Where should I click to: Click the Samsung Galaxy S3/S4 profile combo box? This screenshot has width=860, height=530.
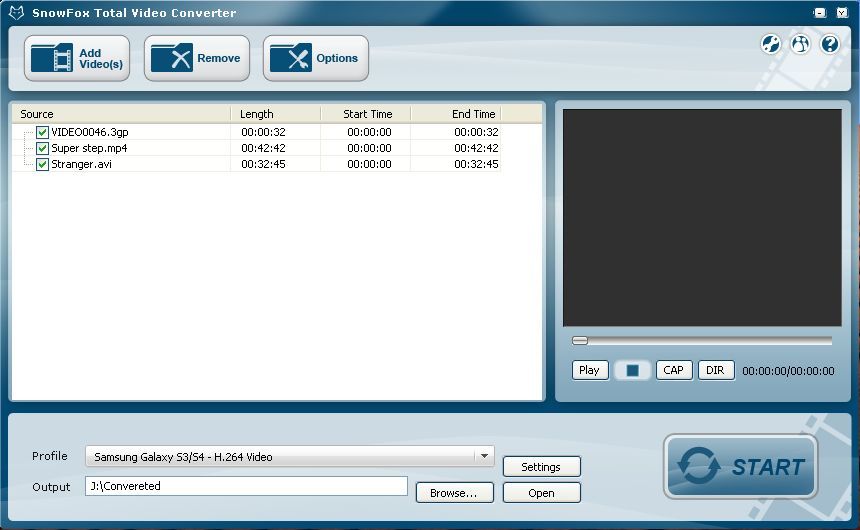290,456
